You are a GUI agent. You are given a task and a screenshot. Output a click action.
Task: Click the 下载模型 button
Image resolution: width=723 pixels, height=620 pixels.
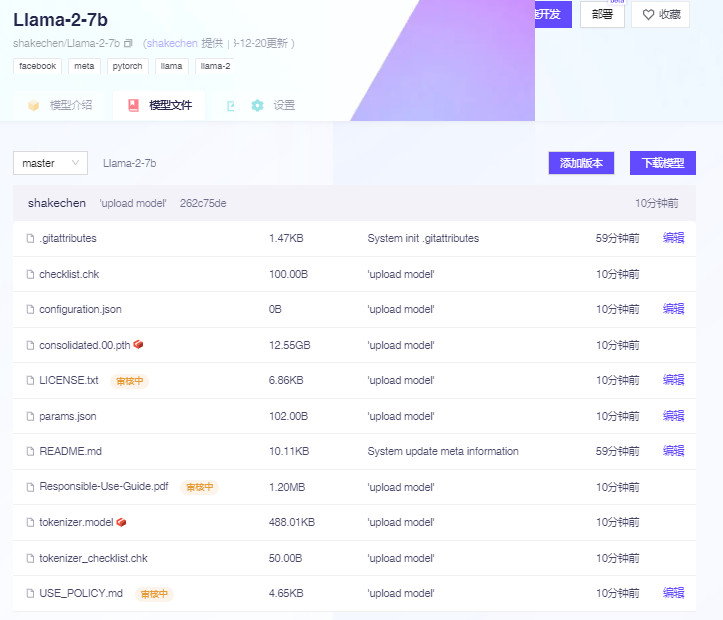point(662,163)
